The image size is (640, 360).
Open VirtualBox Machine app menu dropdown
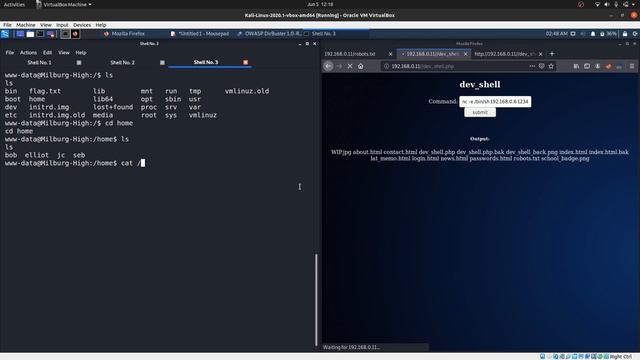[64, 4]
